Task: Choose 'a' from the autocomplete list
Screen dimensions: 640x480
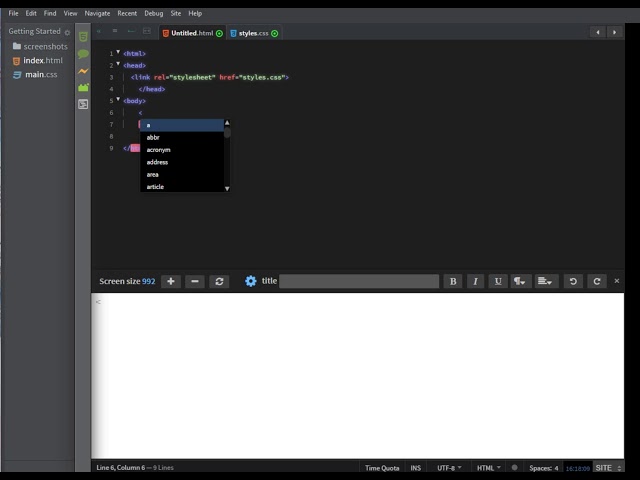Action: (x=182, y=125)
